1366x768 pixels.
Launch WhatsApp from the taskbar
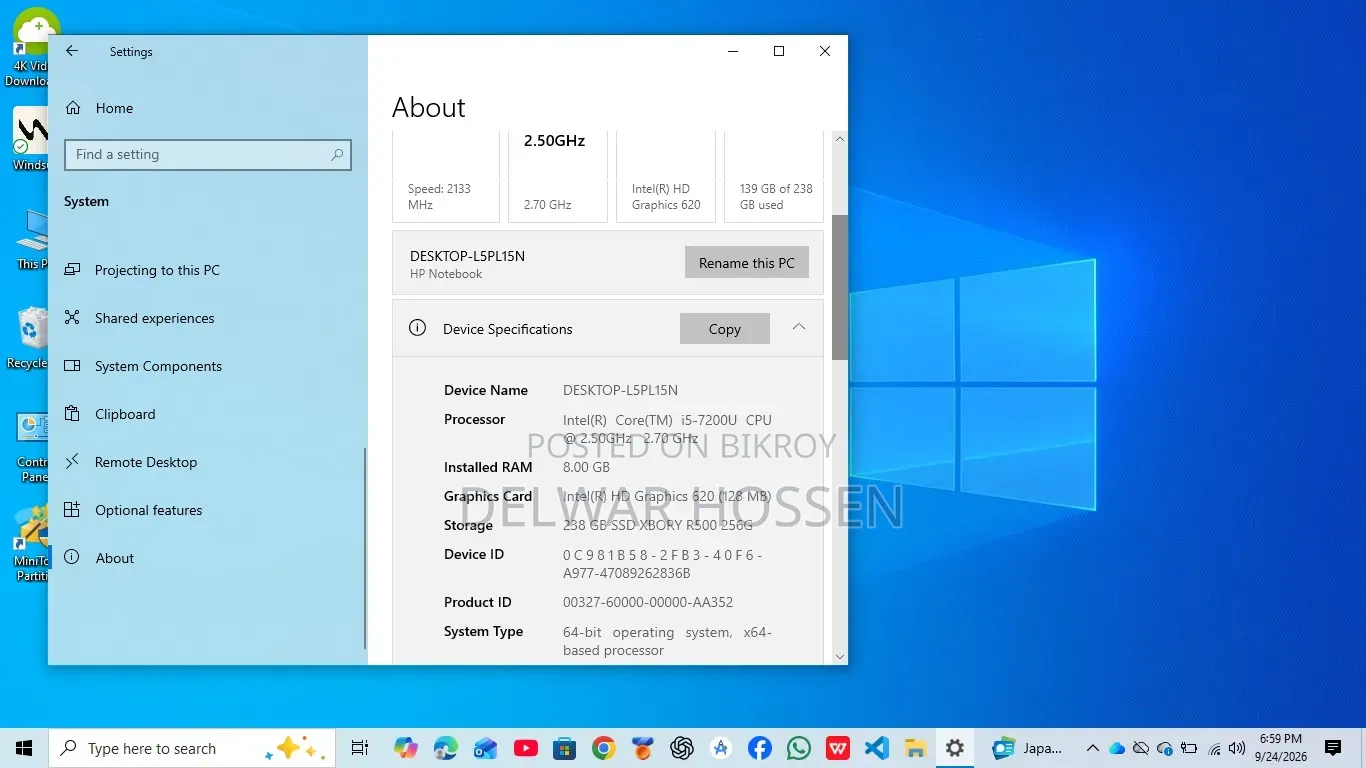(x=799, y=748)
